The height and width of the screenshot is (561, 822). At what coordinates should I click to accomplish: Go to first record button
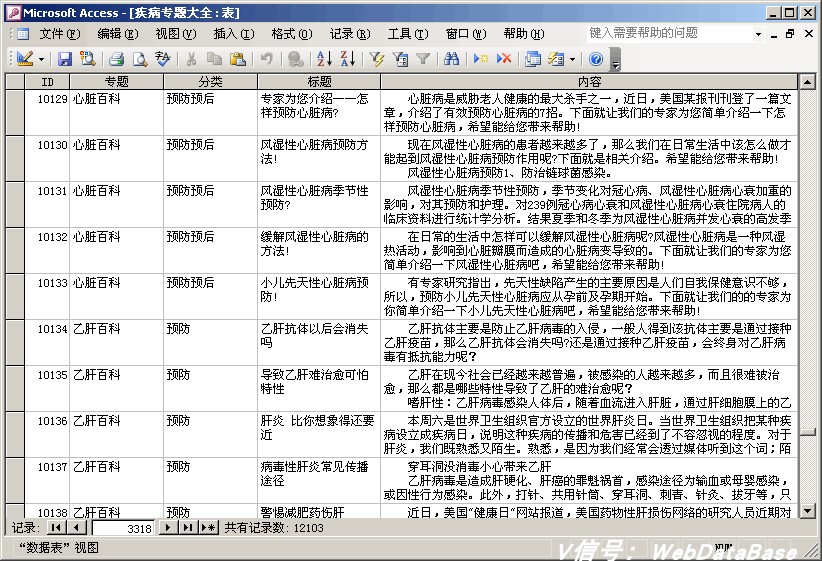(x=56, y=527)
